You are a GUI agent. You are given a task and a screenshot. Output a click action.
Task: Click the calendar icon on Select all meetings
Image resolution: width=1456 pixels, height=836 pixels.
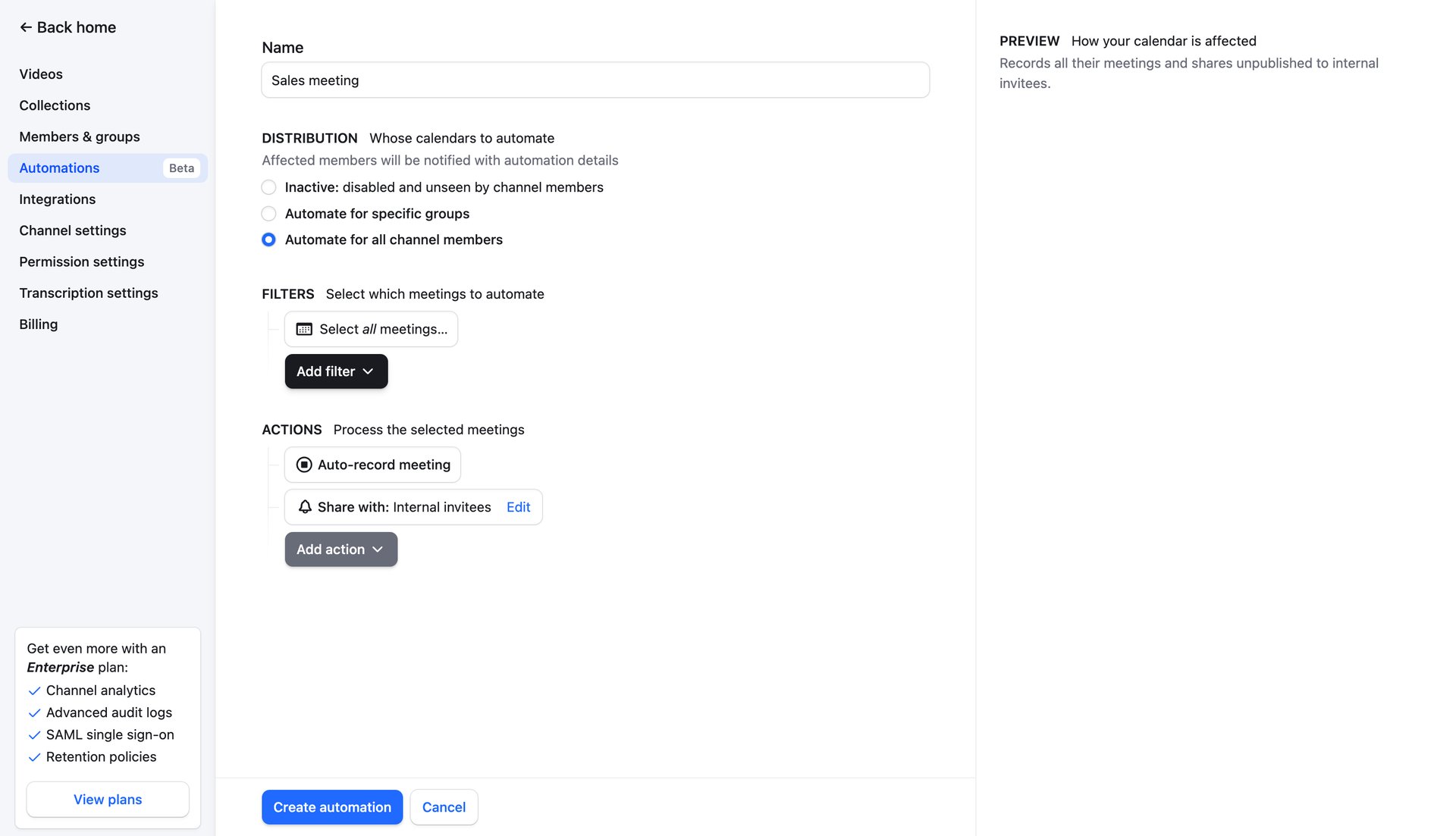tap(304, 329)
